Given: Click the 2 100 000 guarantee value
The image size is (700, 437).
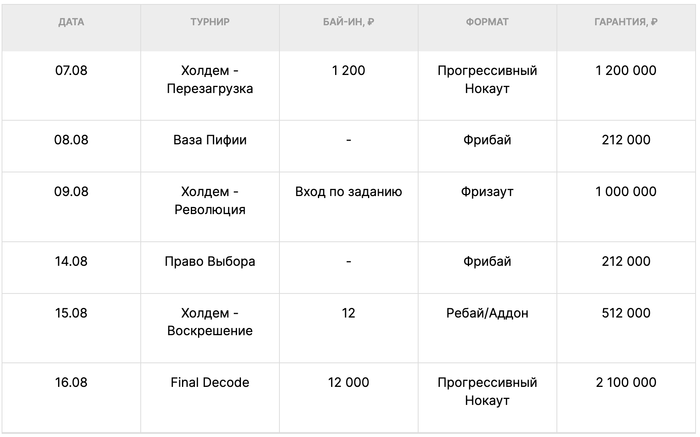Looking at the screenshot, I should (x=626, y=383).
